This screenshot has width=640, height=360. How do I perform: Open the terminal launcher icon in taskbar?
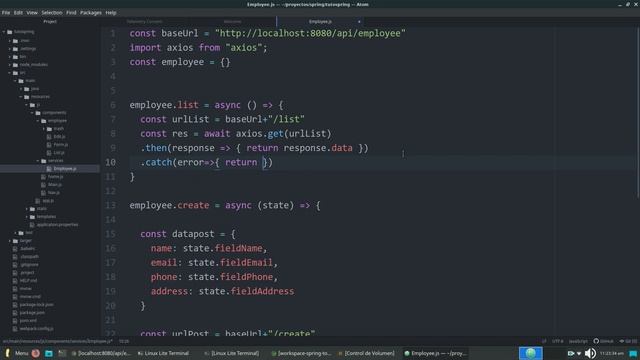click(x=62, y=353)
